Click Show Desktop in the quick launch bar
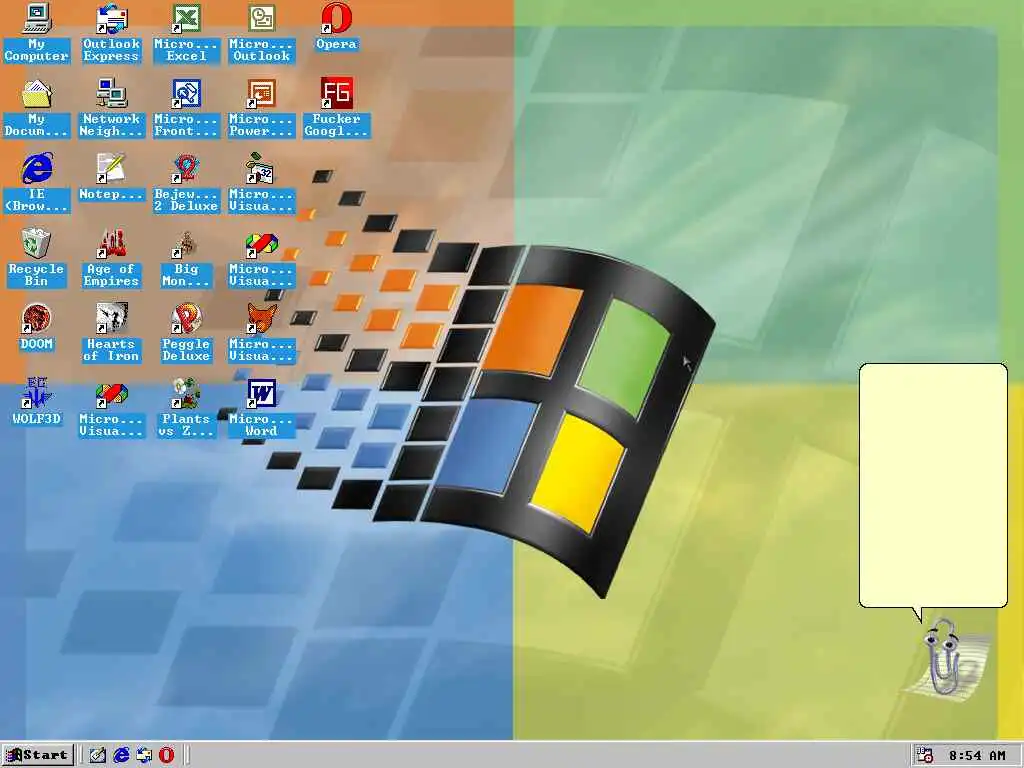The height and width of the screenshot is (768, 1024). coord(98,755)
